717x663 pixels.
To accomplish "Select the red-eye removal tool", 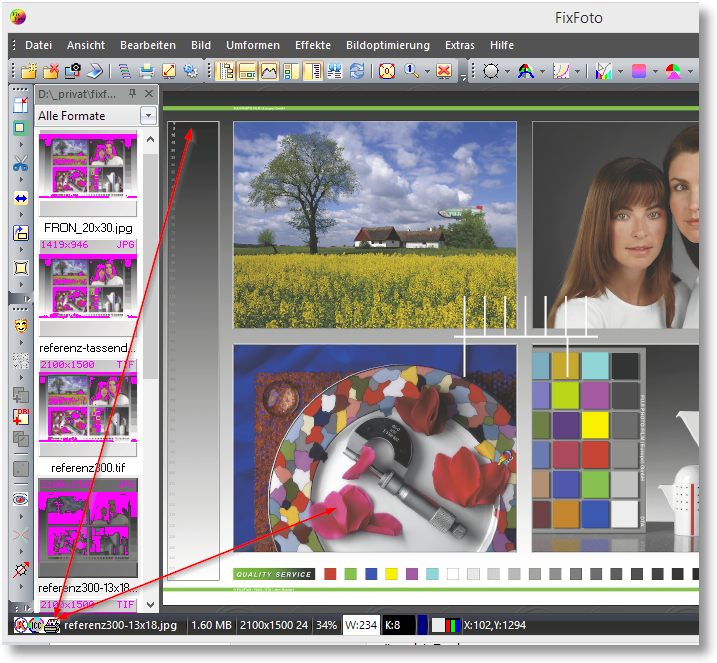I will 21,499.
